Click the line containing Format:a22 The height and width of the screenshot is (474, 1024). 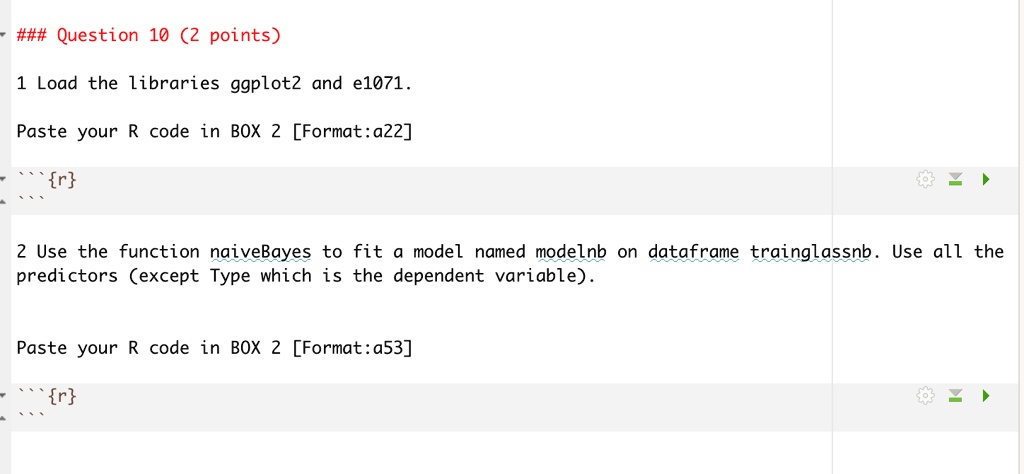click(x=214, y=132)
